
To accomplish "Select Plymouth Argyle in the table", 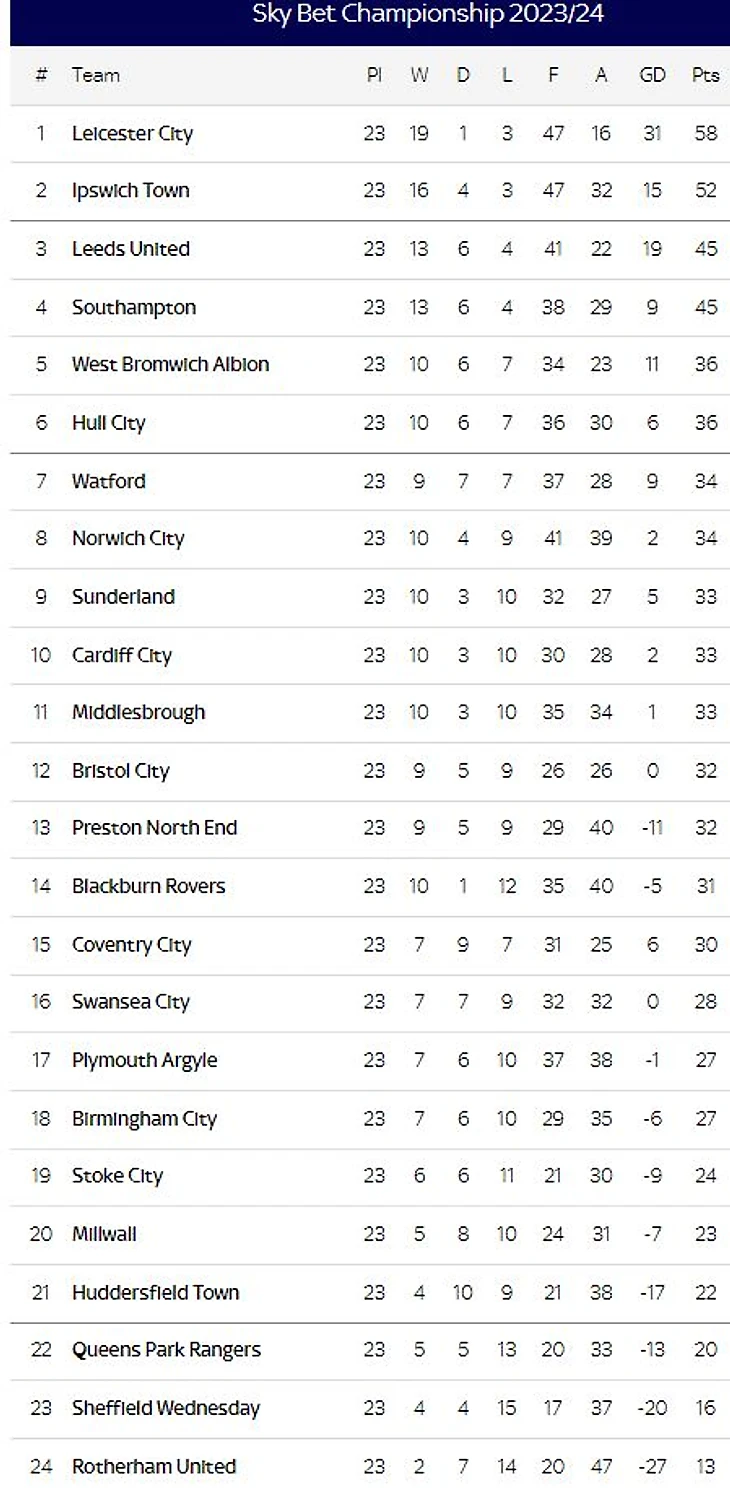I will click(x=144, y=1060).
